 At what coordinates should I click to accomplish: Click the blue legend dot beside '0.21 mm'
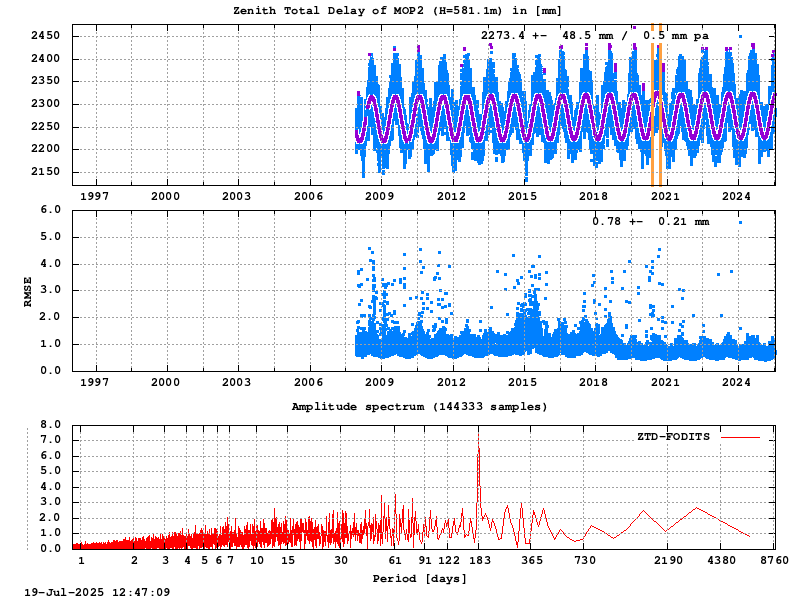[x=740, y=222]
